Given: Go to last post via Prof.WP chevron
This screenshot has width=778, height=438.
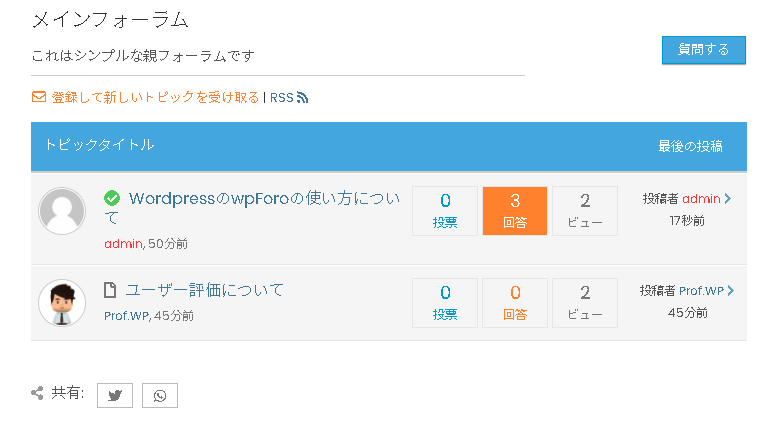Looking at the screenshot, I should [x=730, y=291].
